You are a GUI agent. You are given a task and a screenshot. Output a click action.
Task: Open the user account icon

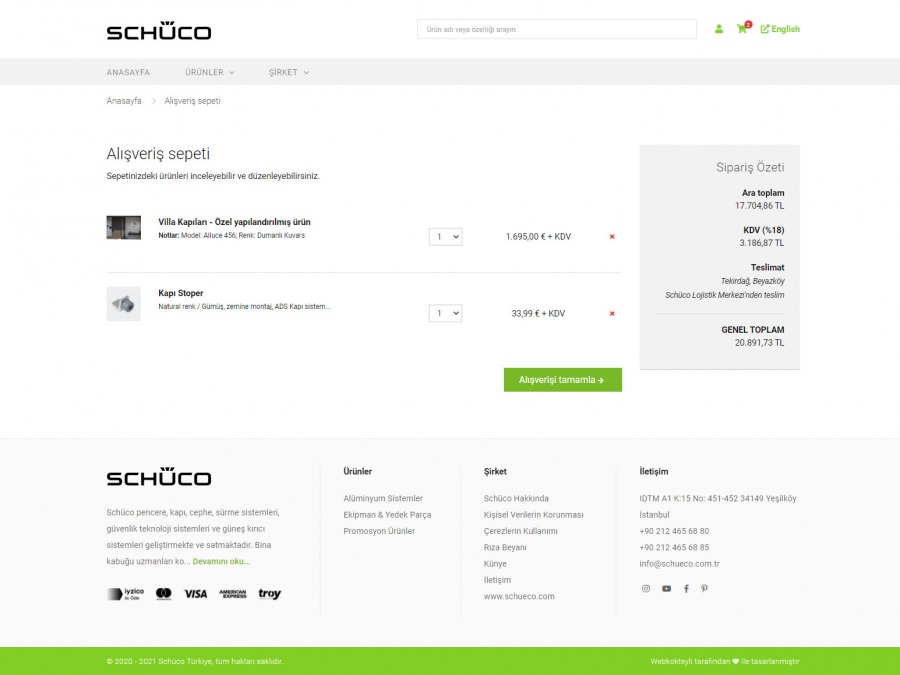point(718,29)
